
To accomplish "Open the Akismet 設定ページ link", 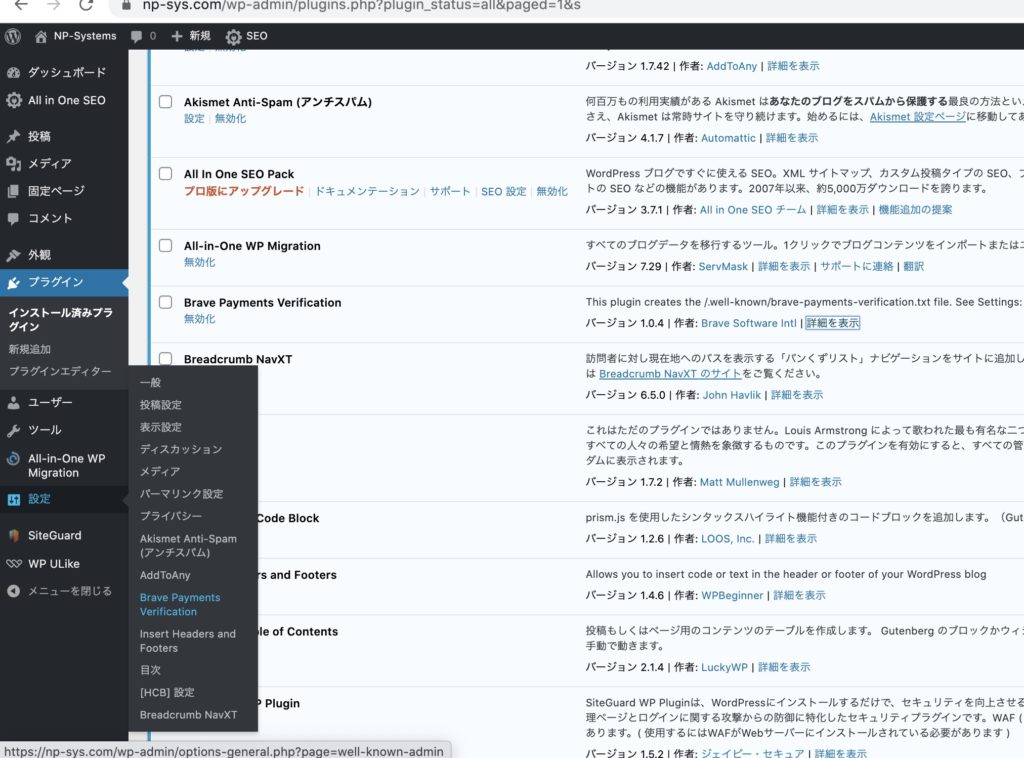I will click(x=918, y=117).
